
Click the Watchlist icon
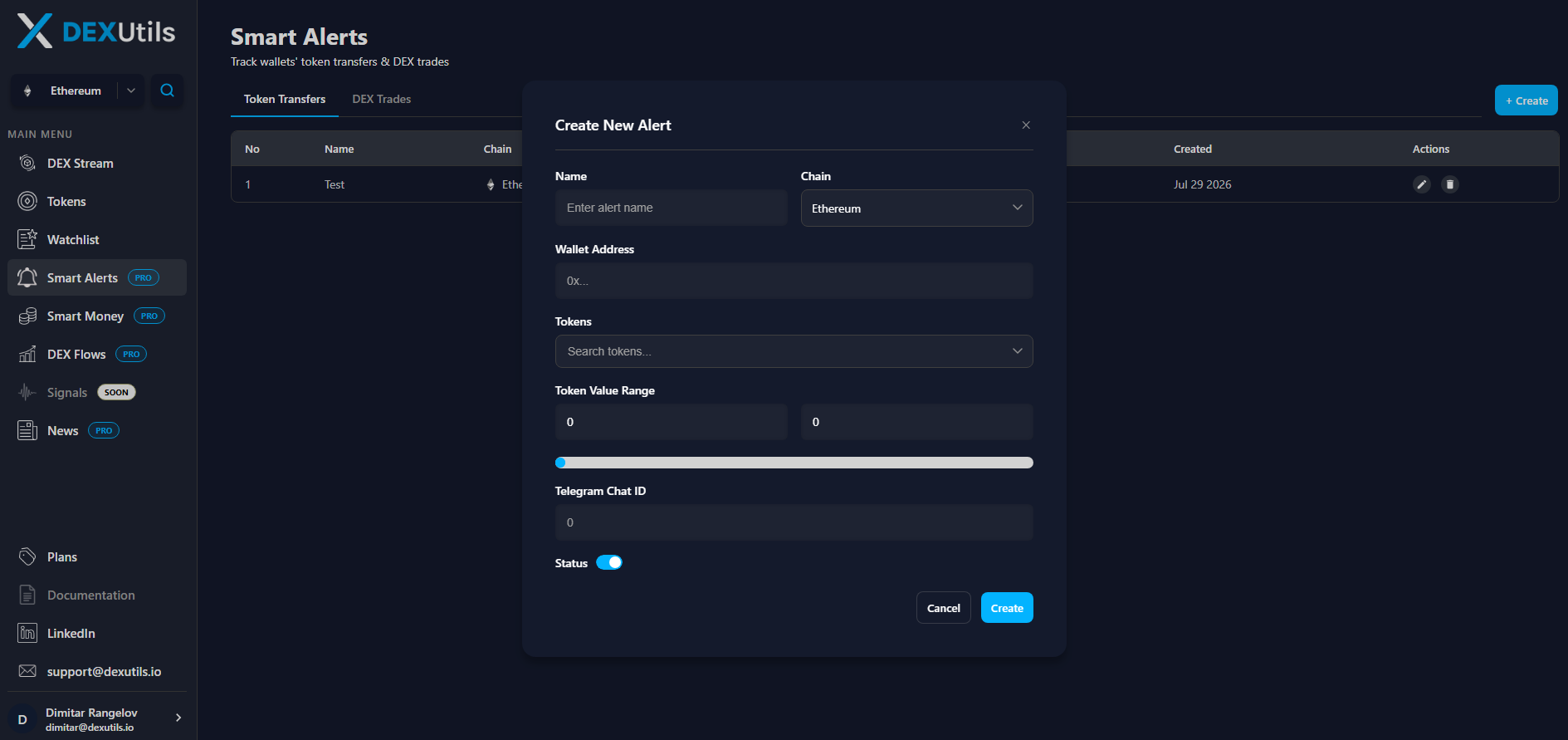pos(27,239)
